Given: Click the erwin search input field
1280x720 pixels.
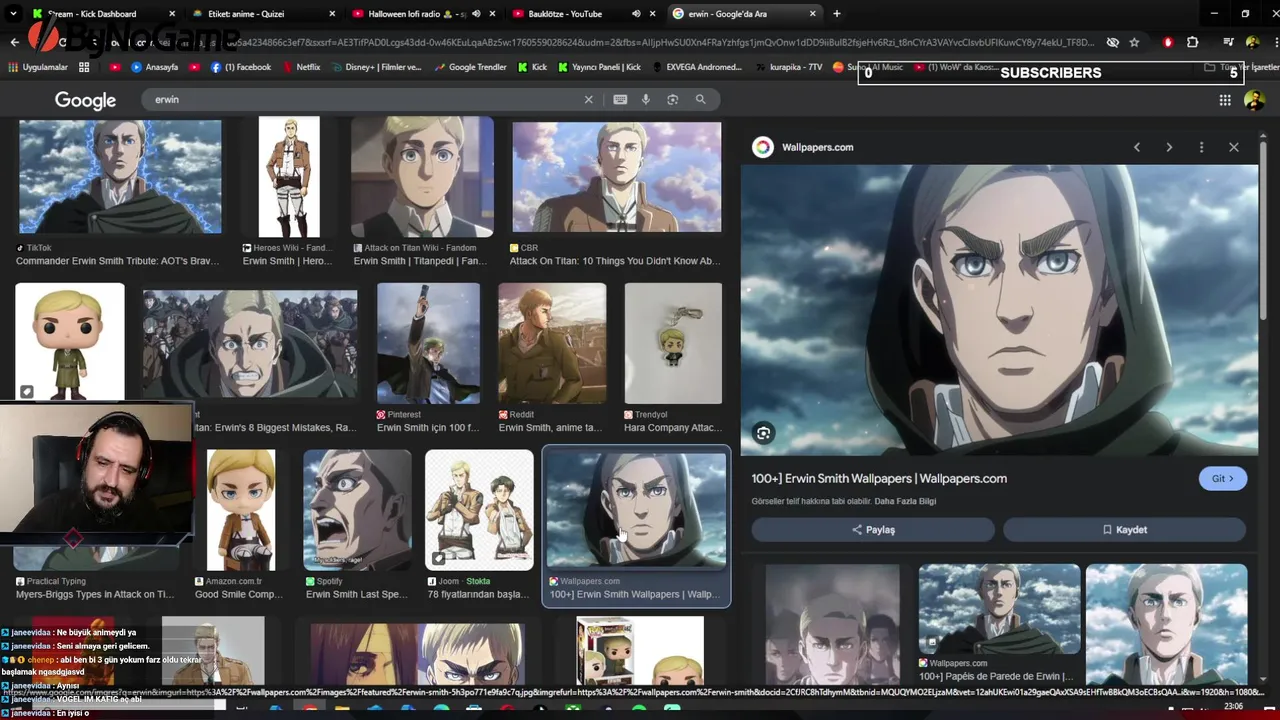Looking at the screenshot, I should point(365,99).
